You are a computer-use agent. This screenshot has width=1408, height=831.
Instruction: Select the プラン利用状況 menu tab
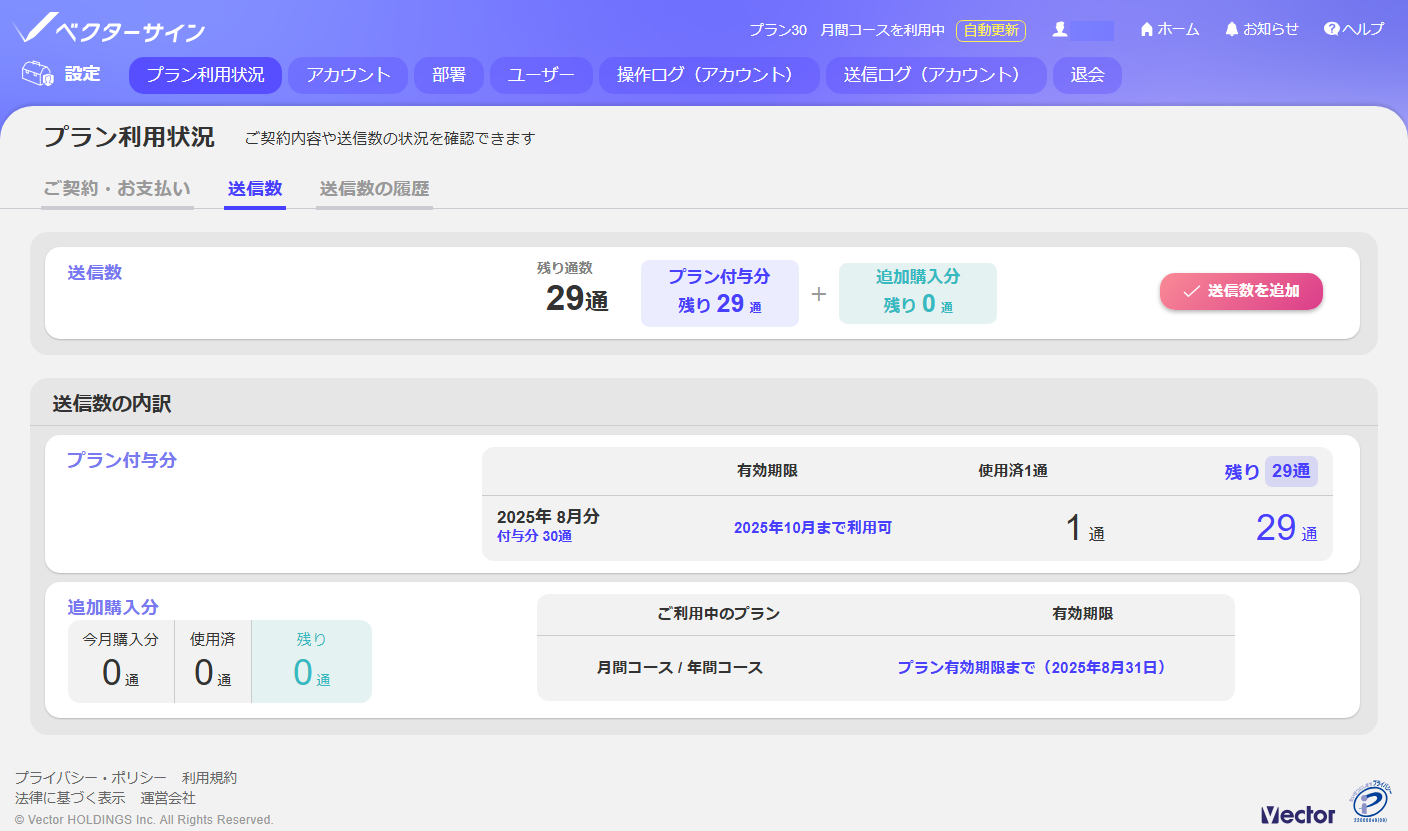[205, 75]
